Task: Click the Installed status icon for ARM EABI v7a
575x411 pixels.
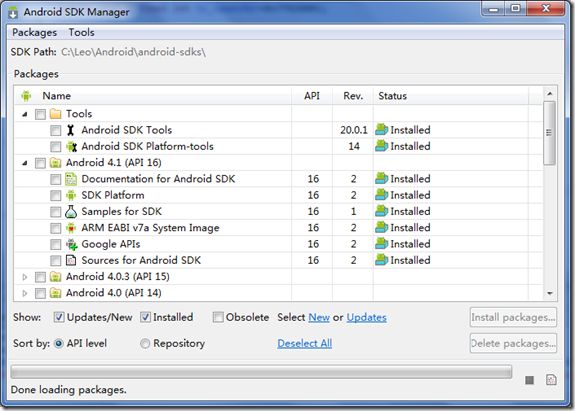Action: [381, 227]
